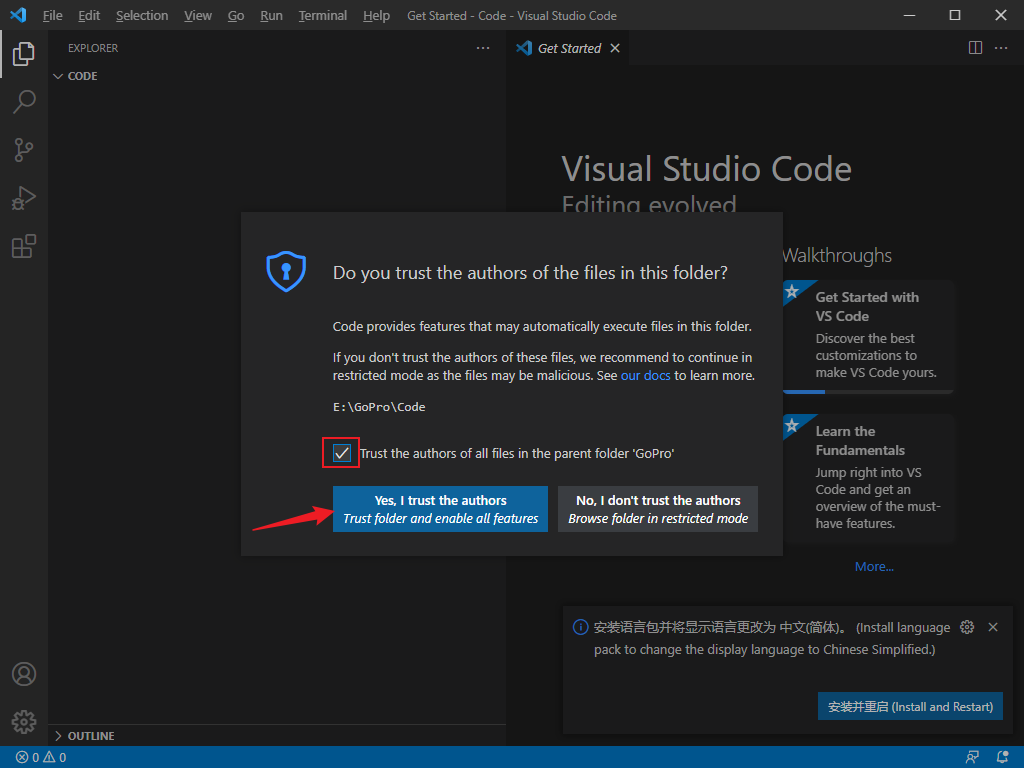
Task: Click the Accounts icon in activity bar
Action: [x=24, y=674]
